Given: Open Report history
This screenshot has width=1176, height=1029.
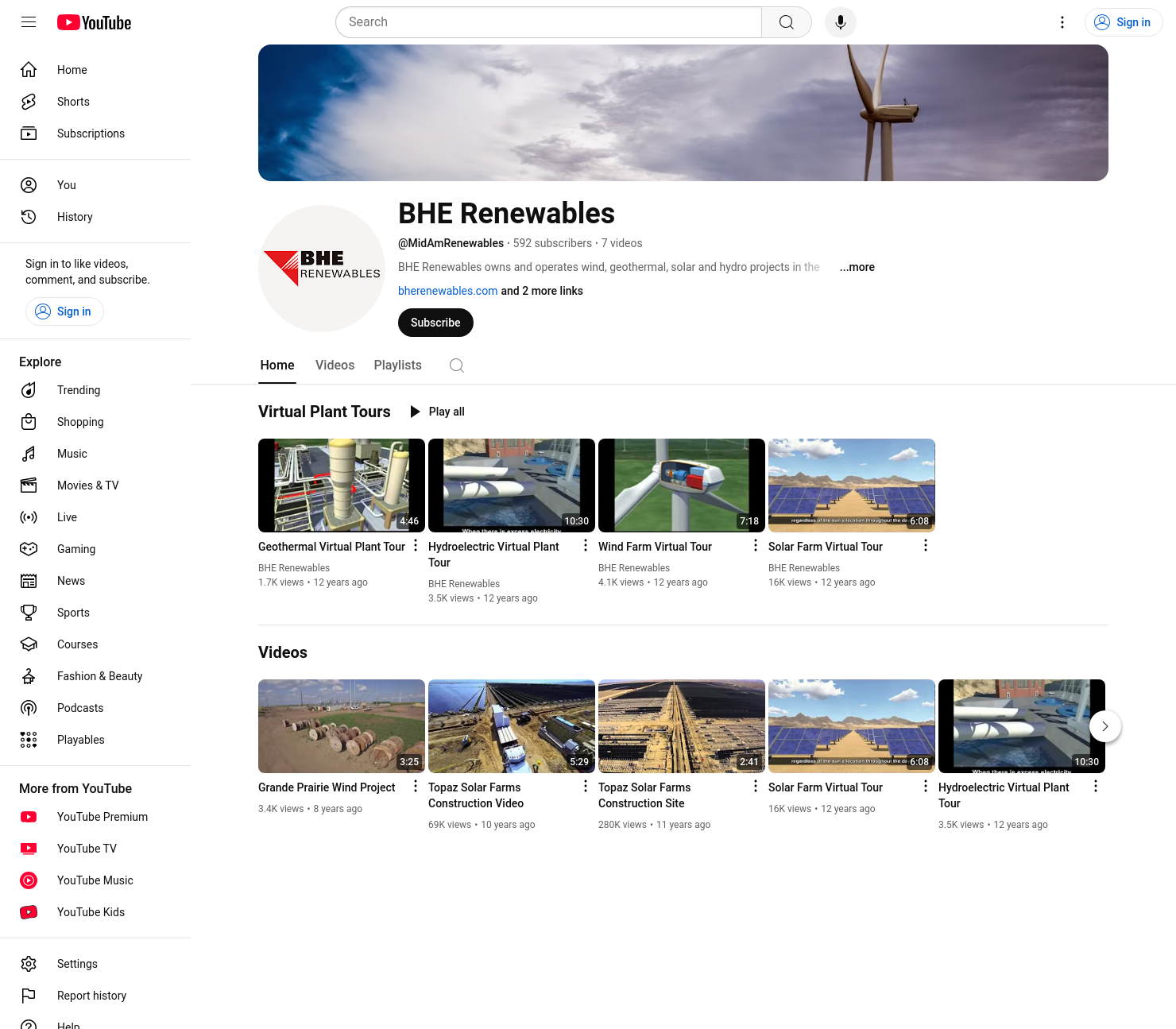Looking at the screenshot, I should click(x=95, y=996).
